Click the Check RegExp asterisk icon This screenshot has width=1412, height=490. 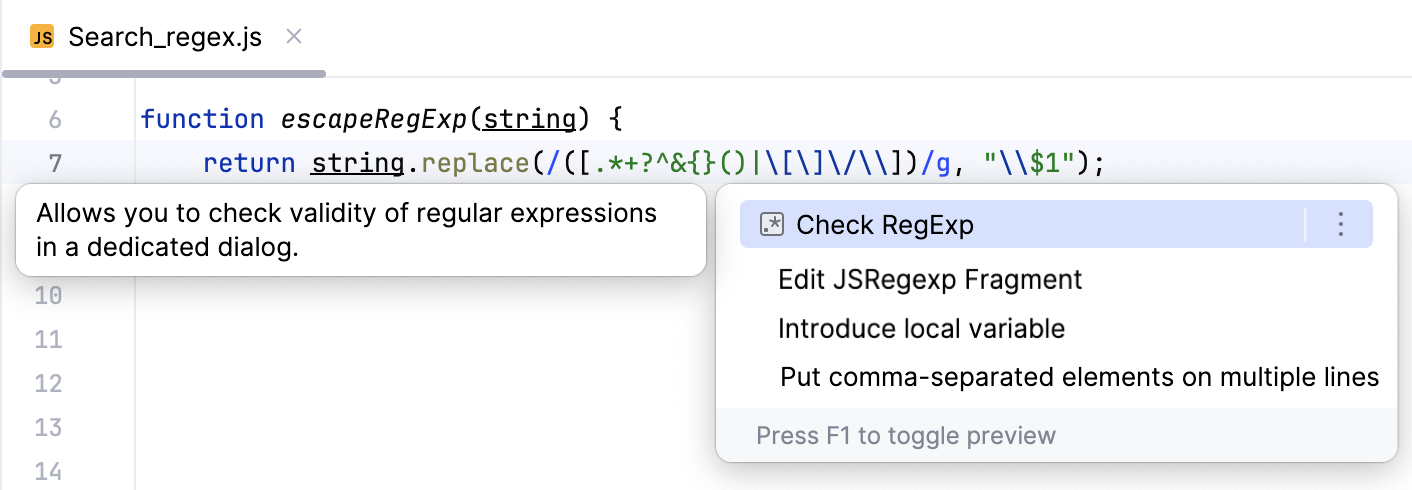[x=772, y=225]
